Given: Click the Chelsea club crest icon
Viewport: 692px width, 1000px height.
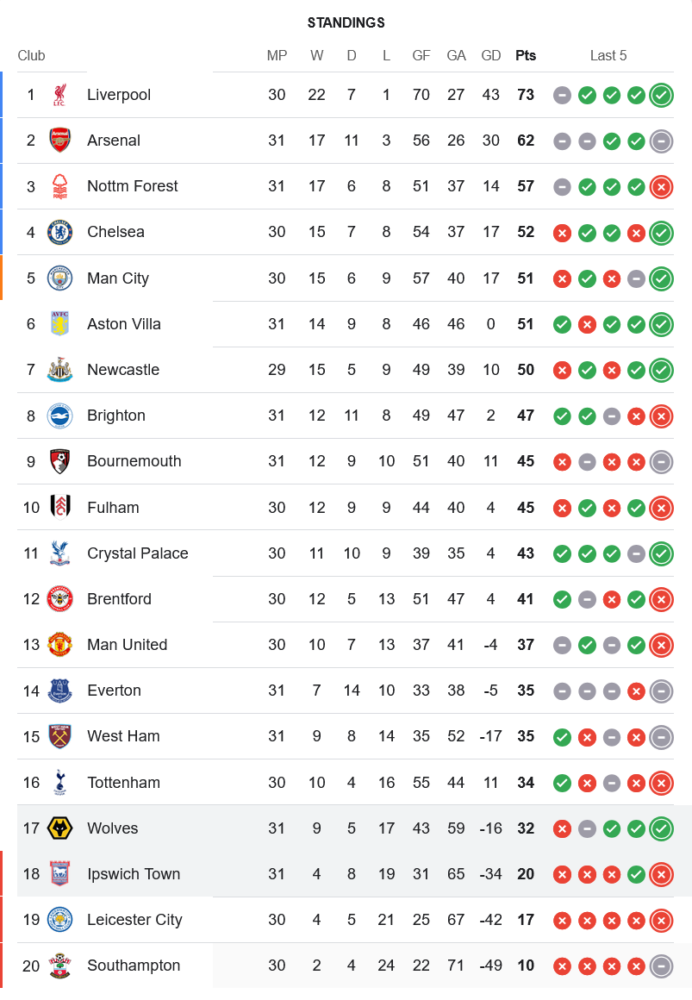Looking at the screenshot, I should [x=60, y=232].
